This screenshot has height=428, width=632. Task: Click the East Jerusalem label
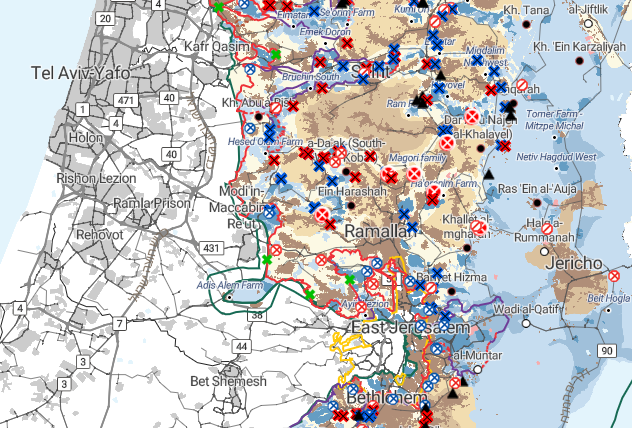(x=411, y=327)
